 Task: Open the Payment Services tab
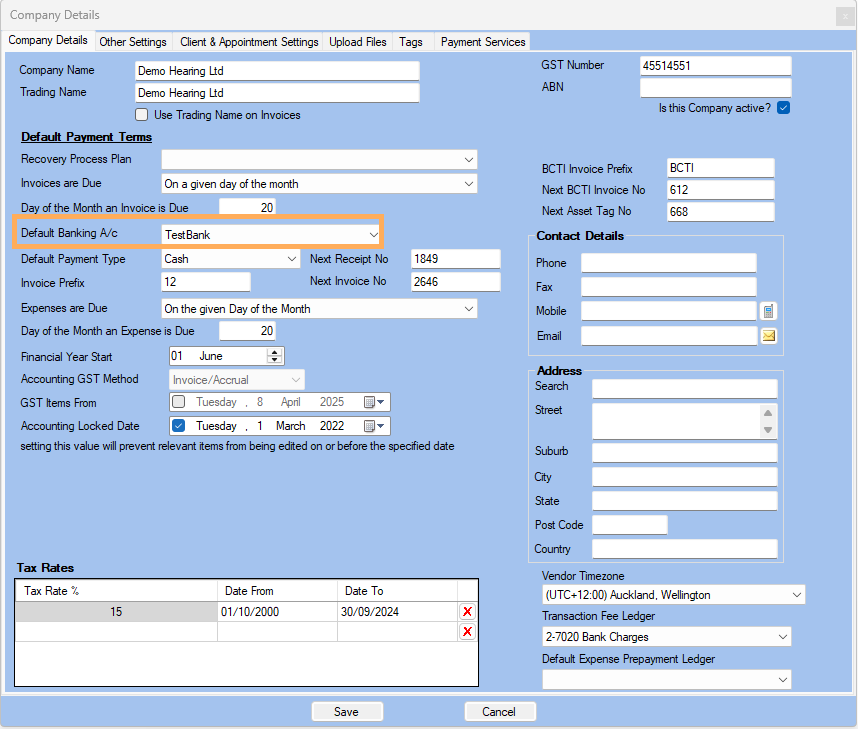pos(483,42)
